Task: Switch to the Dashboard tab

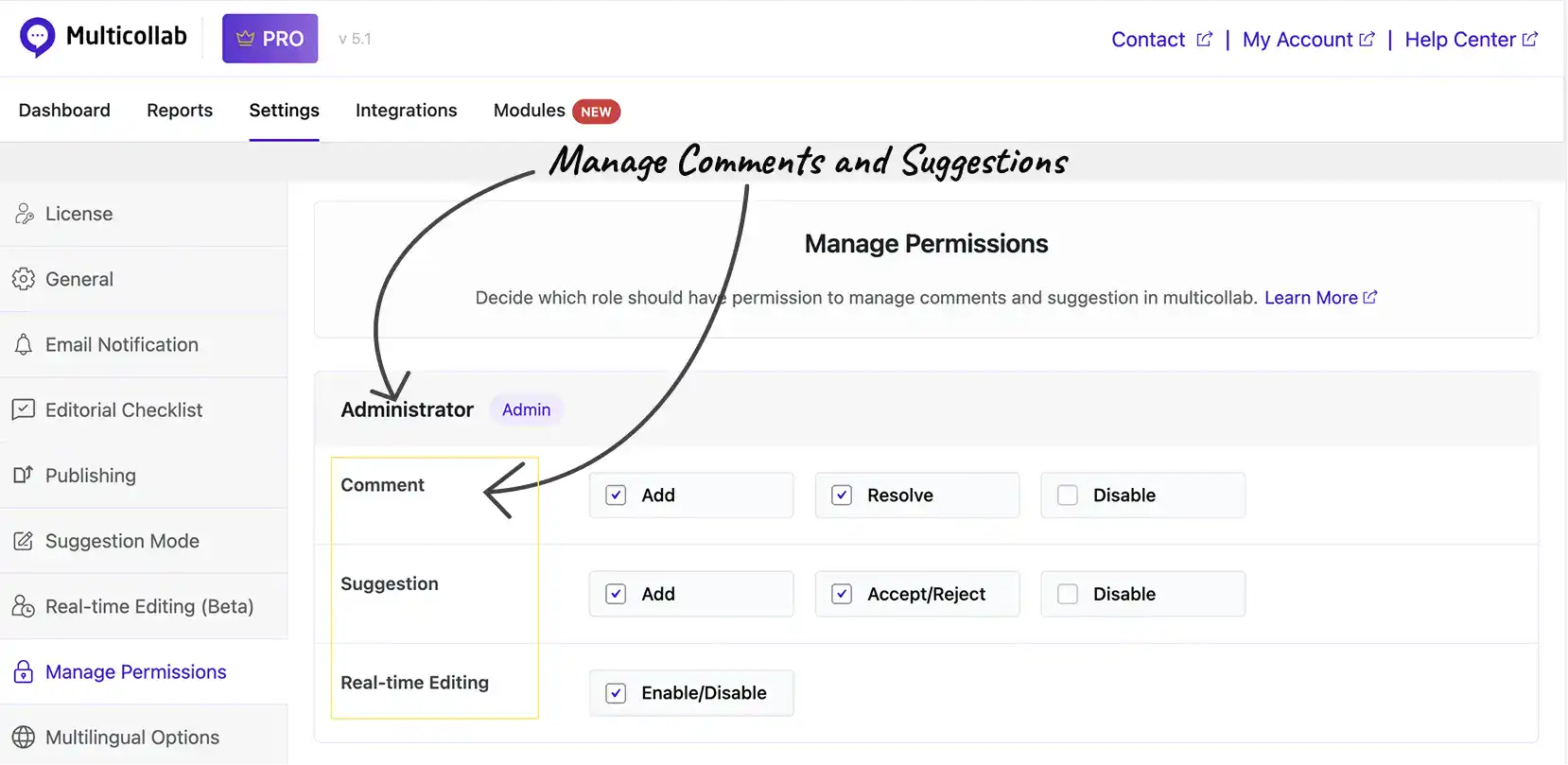Action: point(64,111)
